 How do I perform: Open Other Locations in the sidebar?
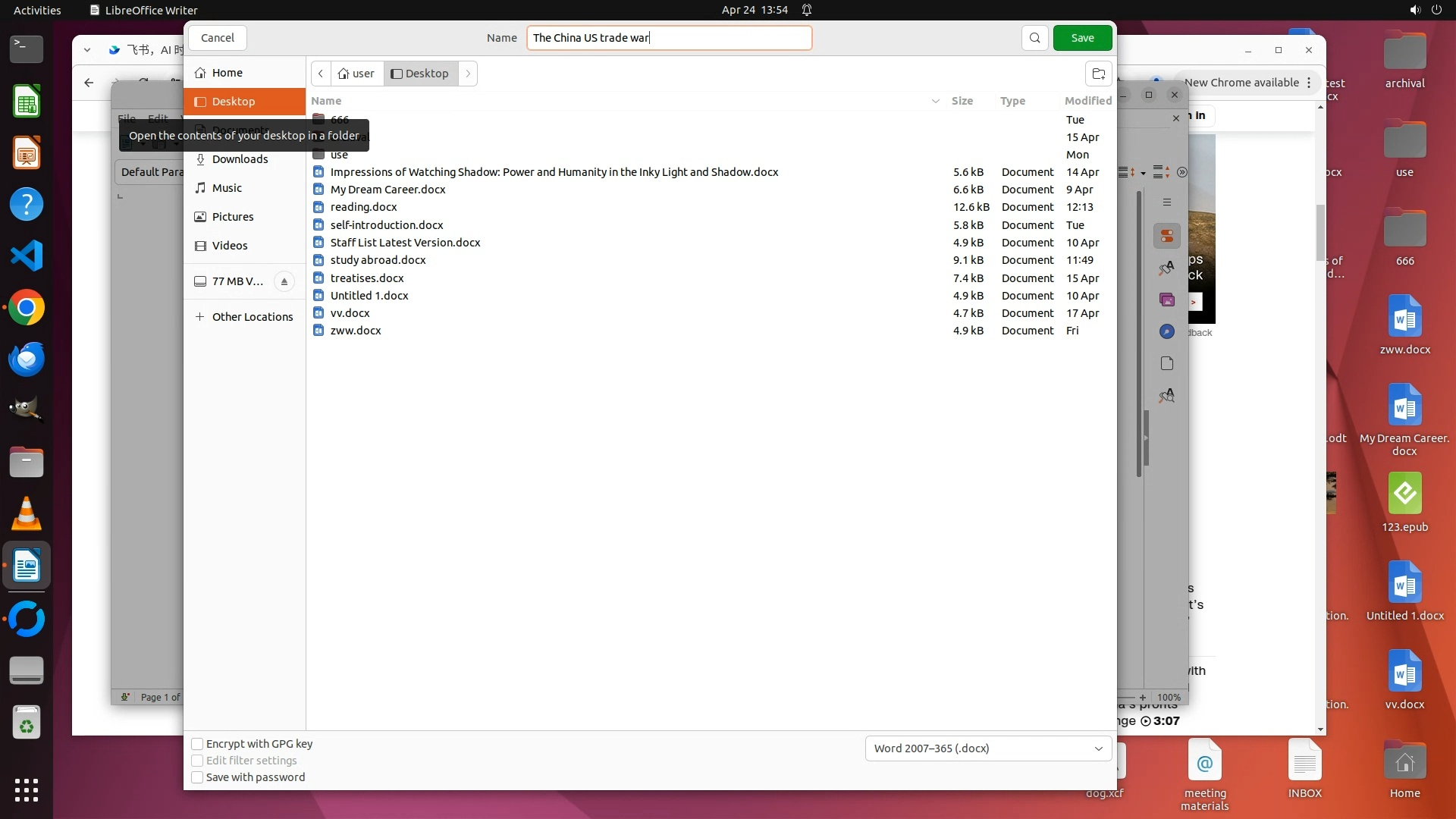tap(252, 317)
